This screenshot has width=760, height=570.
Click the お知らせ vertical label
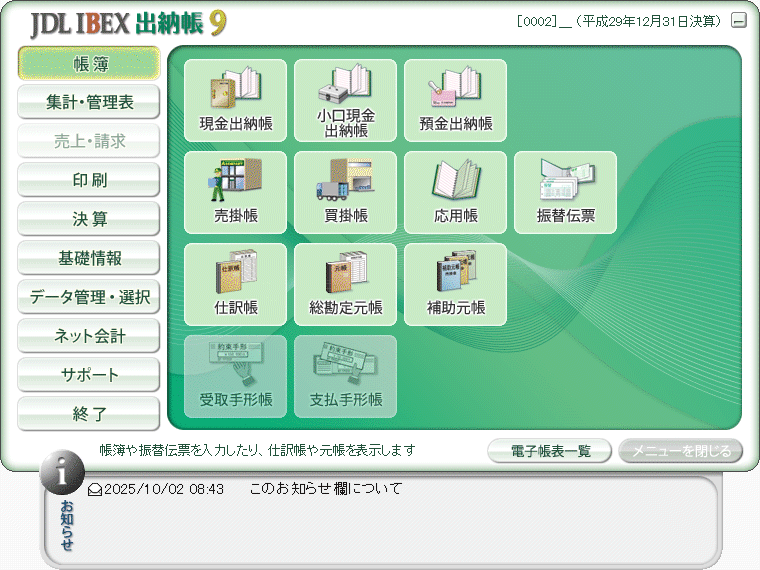[x=67, y=525]
